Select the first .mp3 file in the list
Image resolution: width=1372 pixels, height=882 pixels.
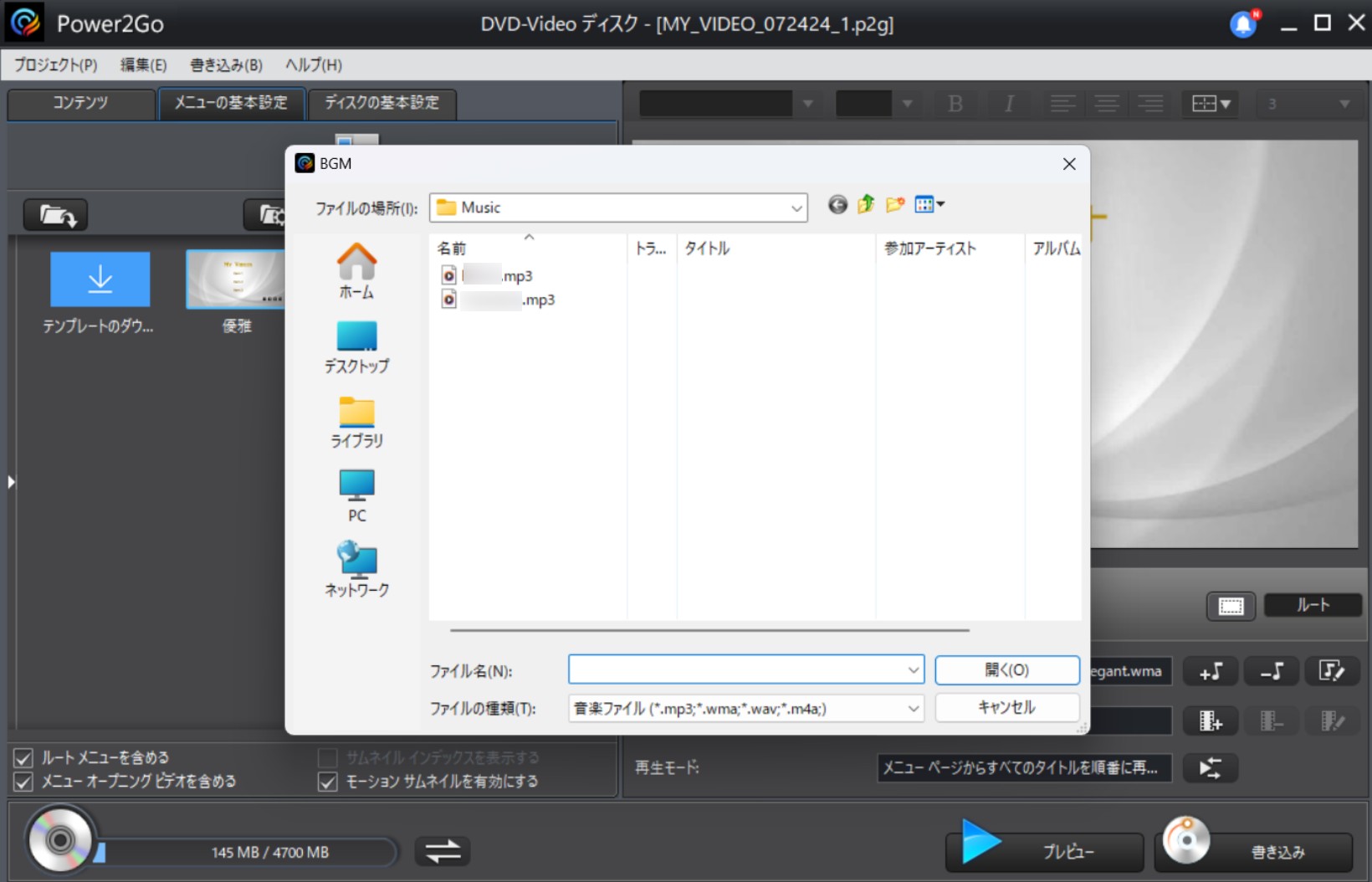tap(487, 275)
